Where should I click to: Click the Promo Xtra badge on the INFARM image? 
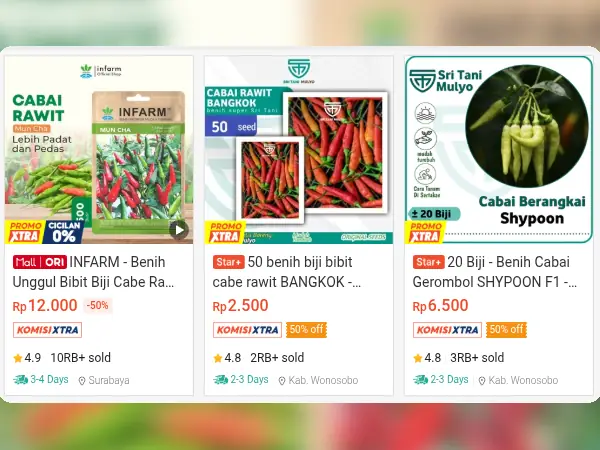(25, 232)
